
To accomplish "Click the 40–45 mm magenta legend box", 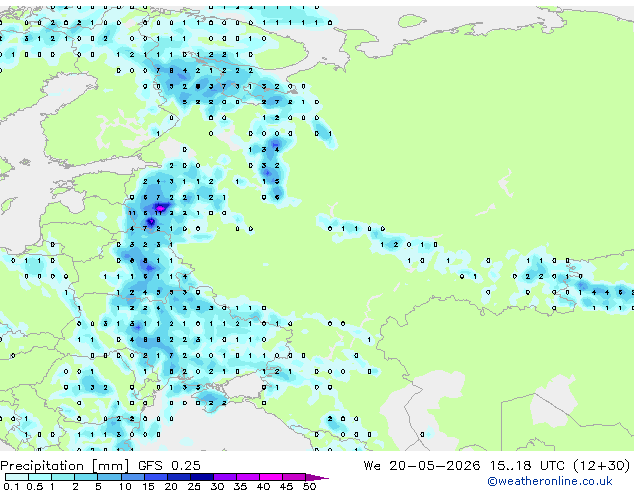I will coord(271,477).
